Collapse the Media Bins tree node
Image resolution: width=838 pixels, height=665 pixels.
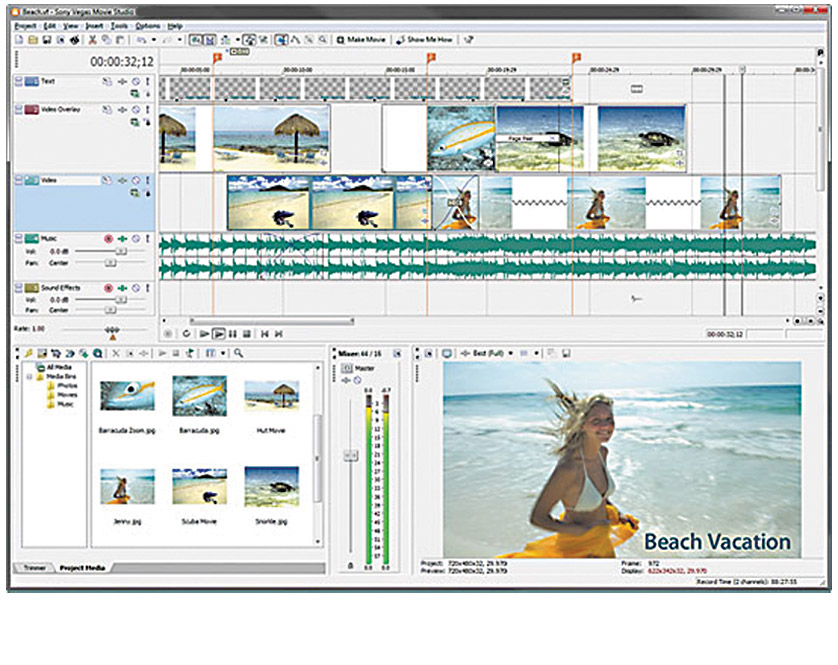pyautogui.click(x=29, y=377)
